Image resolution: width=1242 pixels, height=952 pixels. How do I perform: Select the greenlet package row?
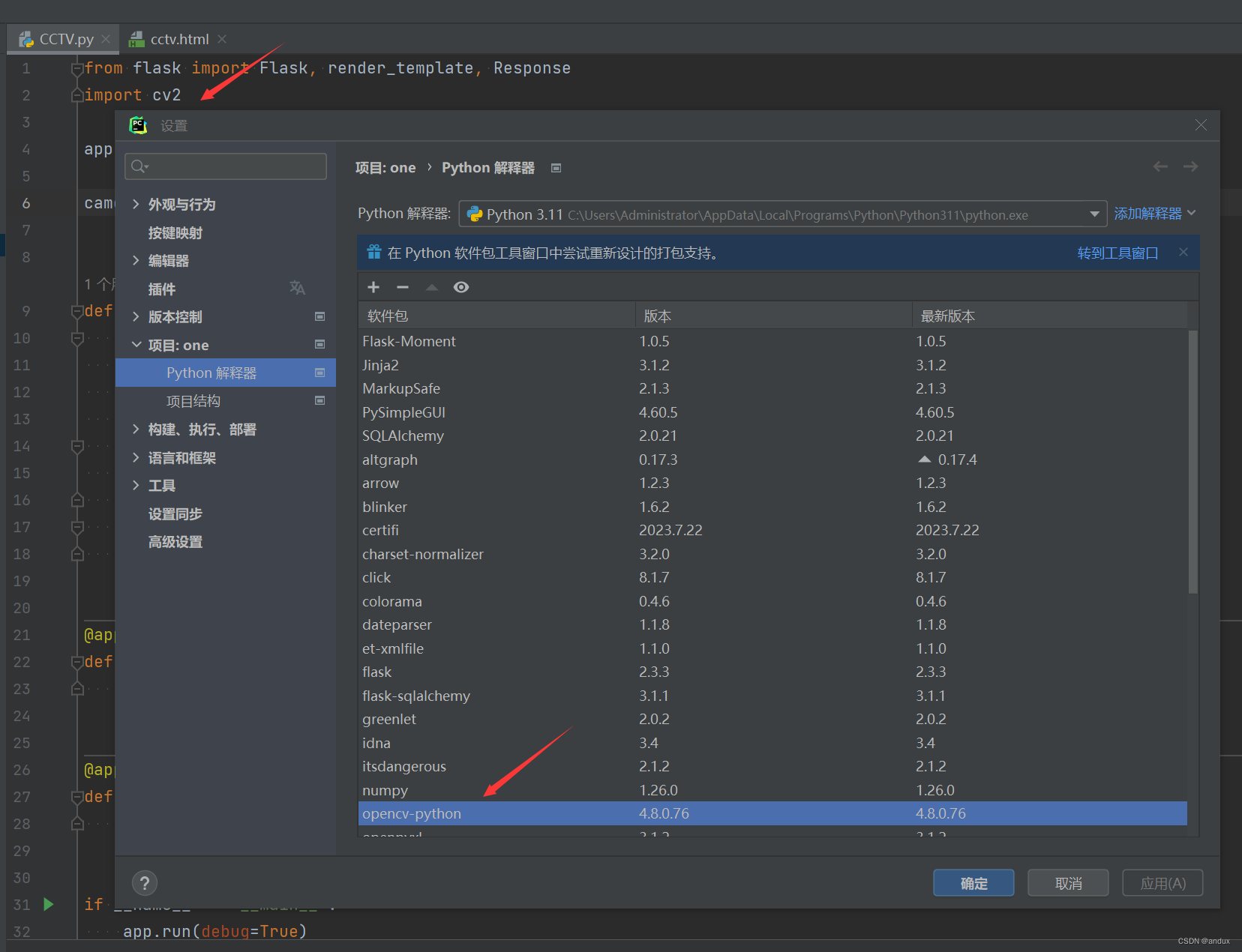click(x=772, y=719)
